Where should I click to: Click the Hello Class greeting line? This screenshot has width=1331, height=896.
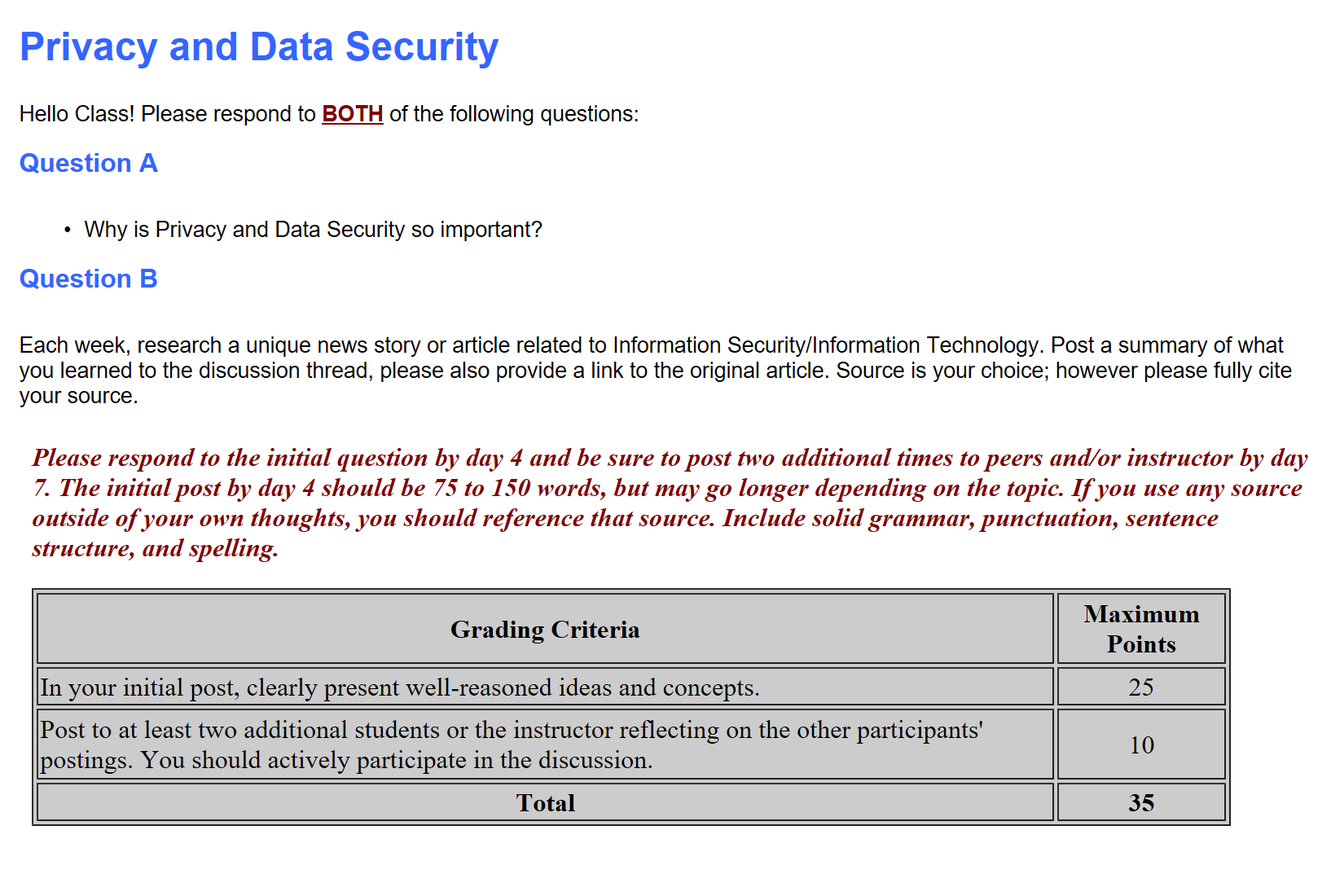(x=329, y=114)
